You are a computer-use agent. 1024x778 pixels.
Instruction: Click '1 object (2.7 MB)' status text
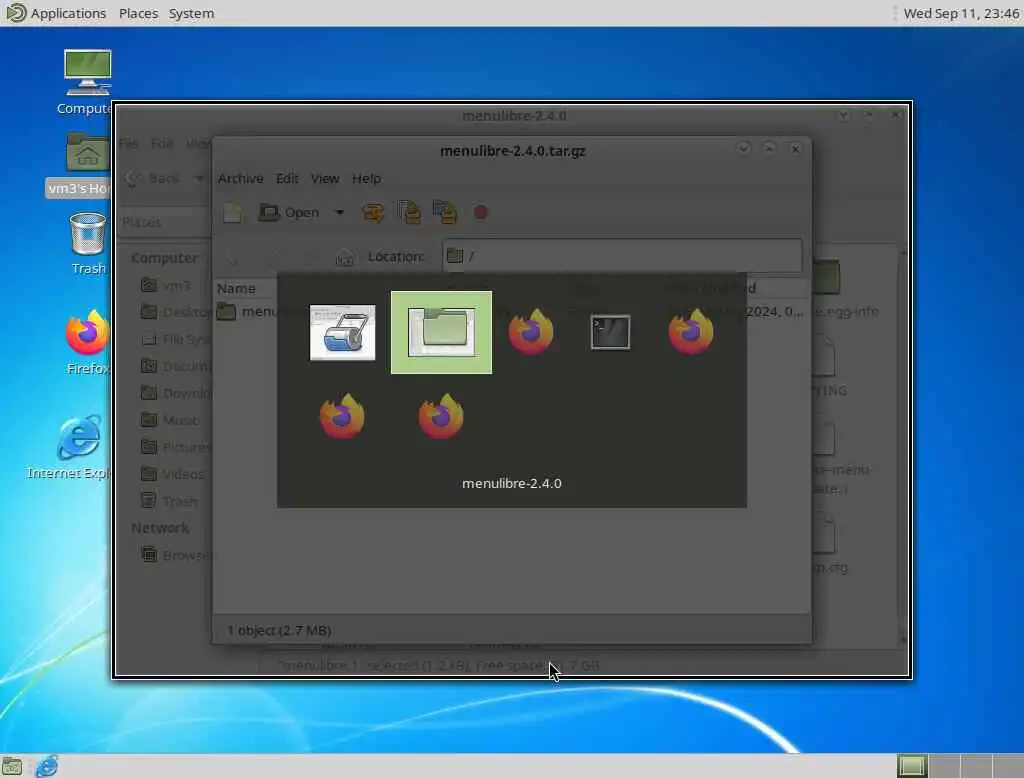[279, 630]
